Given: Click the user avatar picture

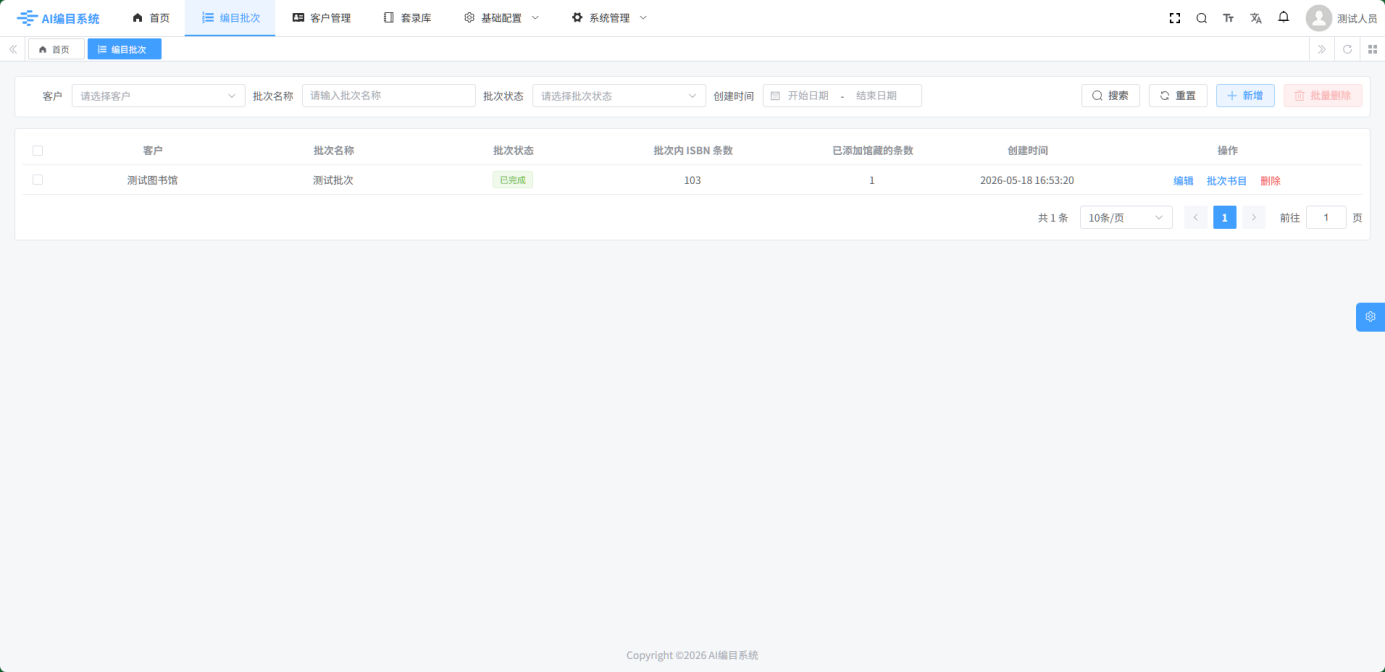Looking at the screenshot, I should click(x=1319, y=18).
